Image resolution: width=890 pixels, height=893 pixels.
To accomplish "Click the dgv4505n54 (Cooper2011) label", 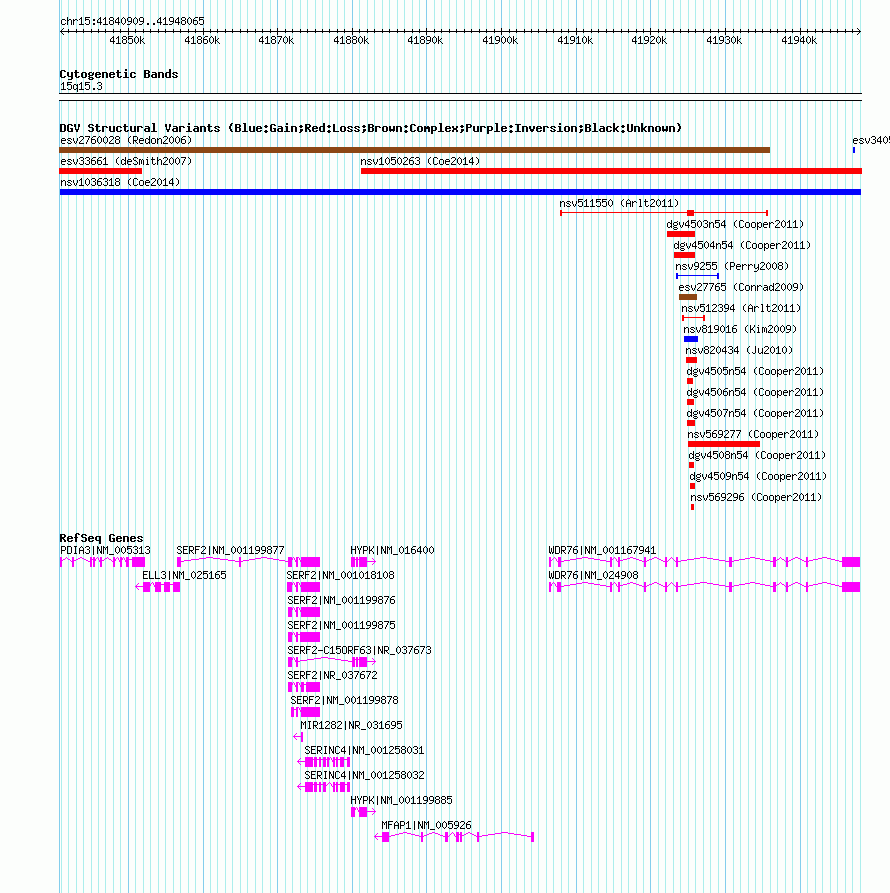I will [755, 371].
